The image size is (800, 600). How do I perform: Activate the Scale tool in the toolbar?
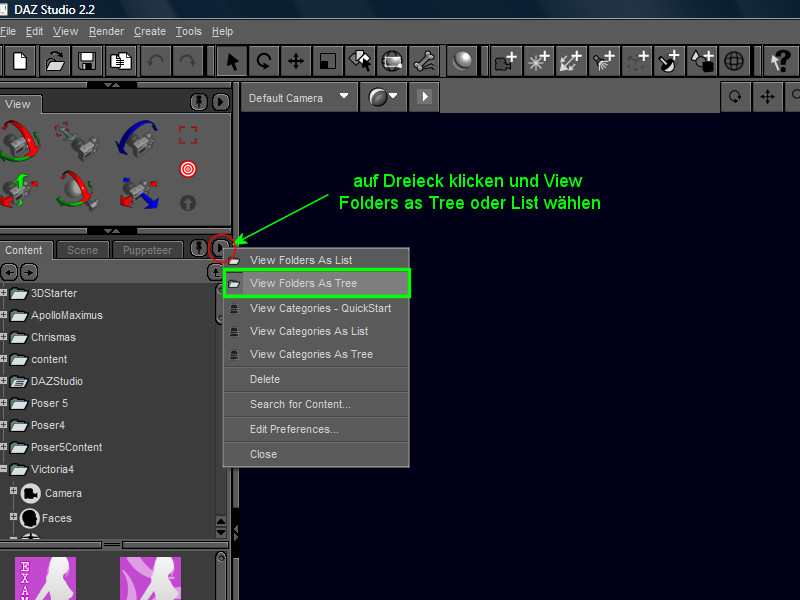[328, 61]
